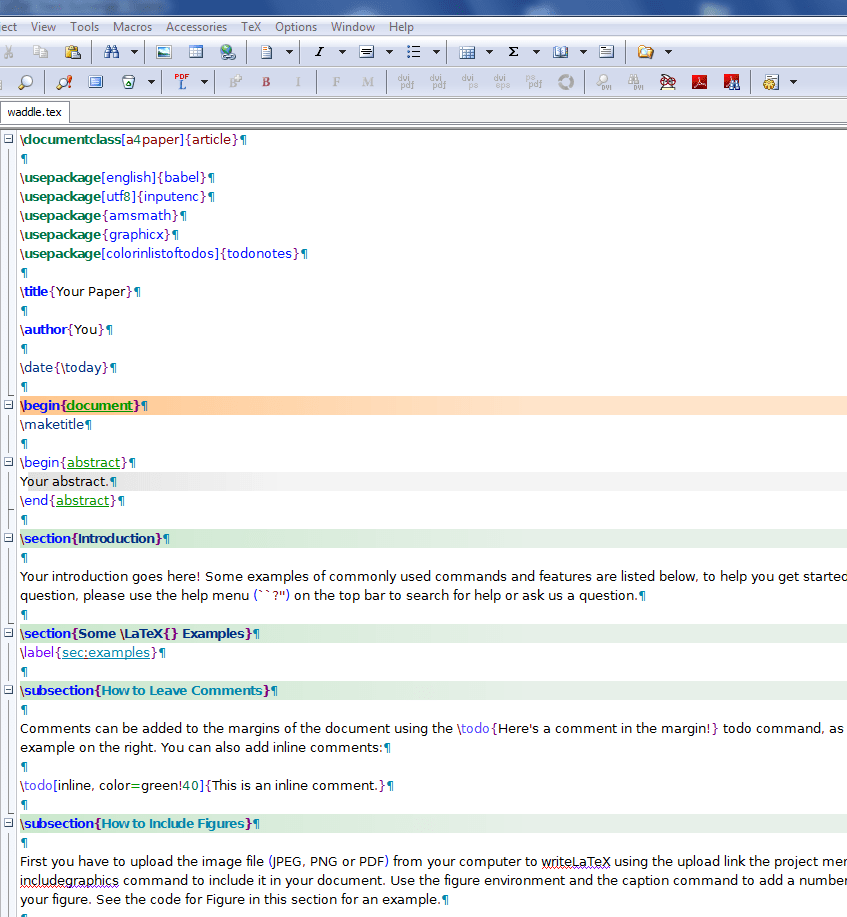
Task: Select the waddle.tex document tab
Action: click(x=35, y=112)
